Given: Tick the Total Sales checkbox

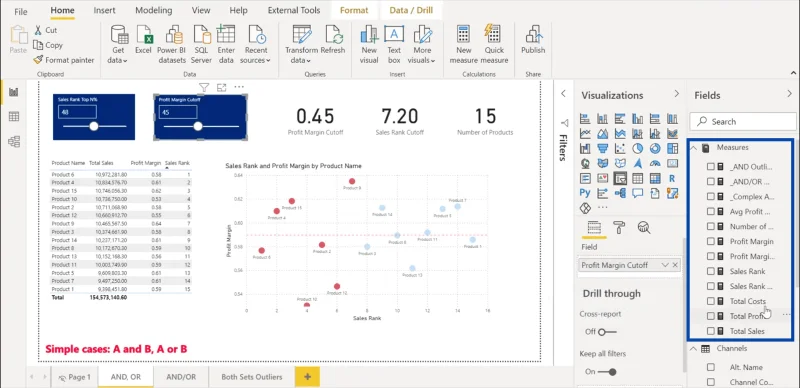Looking at the screenshot, I should 711,331.
